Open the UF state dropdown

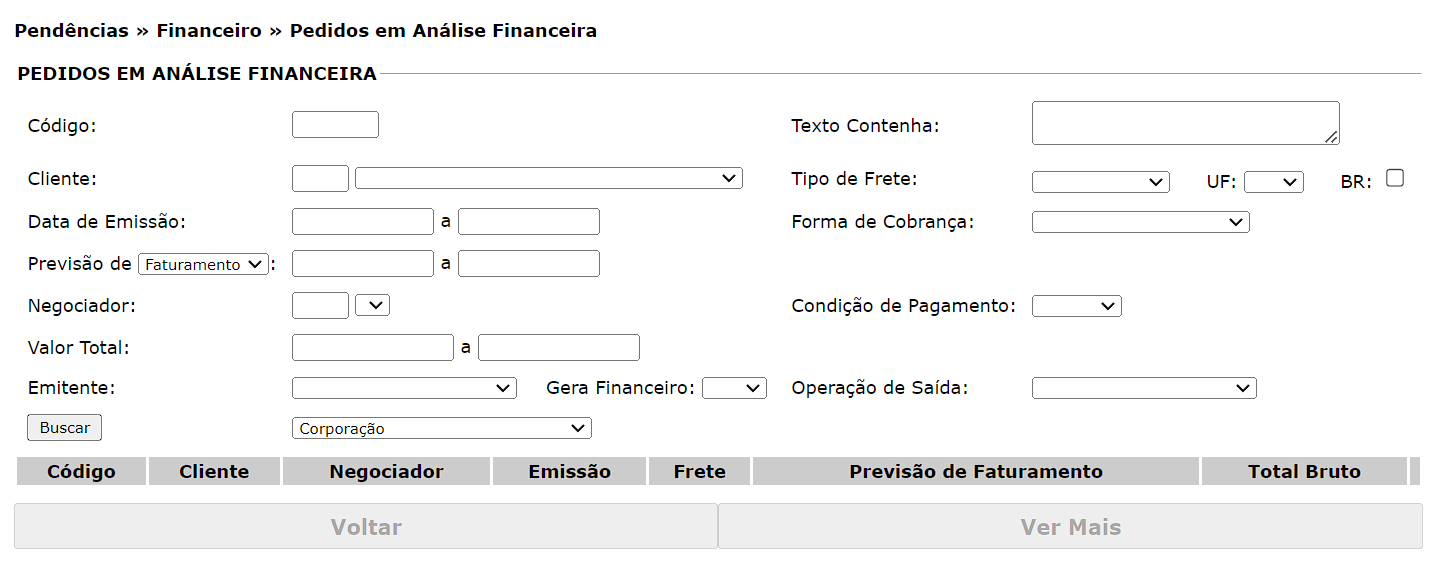coord(1273,182)
